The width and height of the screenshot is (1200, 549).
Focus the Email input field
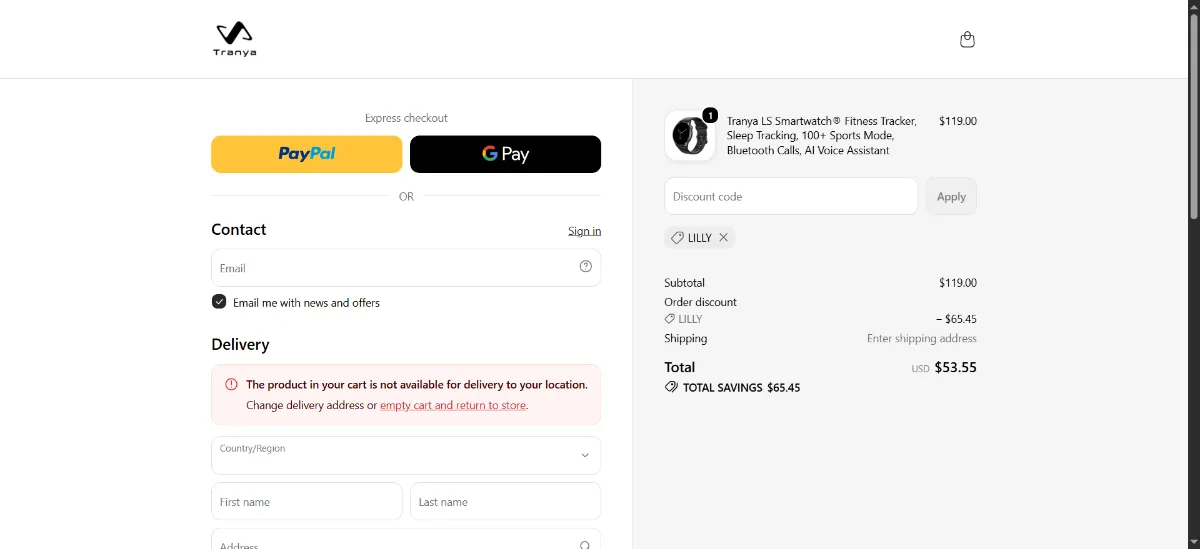click(x=406, y=267)
